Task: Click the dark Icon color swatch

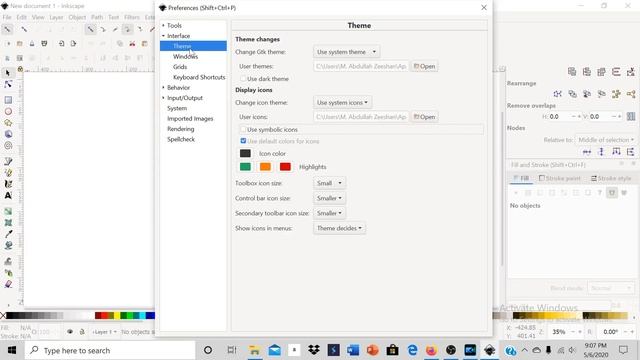Action: coord(245,153)
